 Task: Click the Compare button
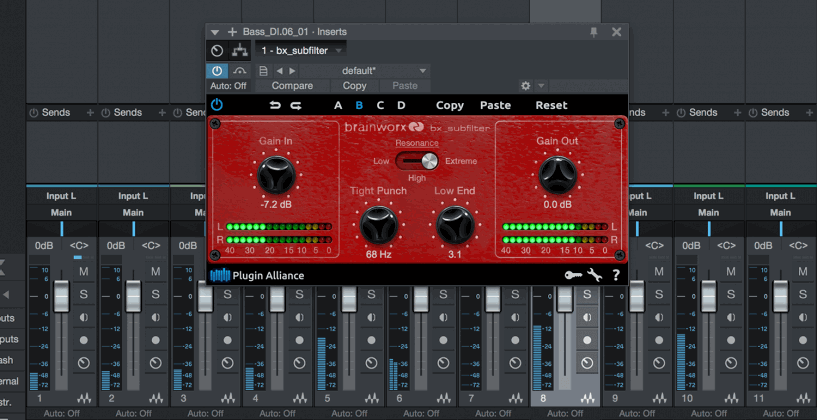tap(292, 86)
